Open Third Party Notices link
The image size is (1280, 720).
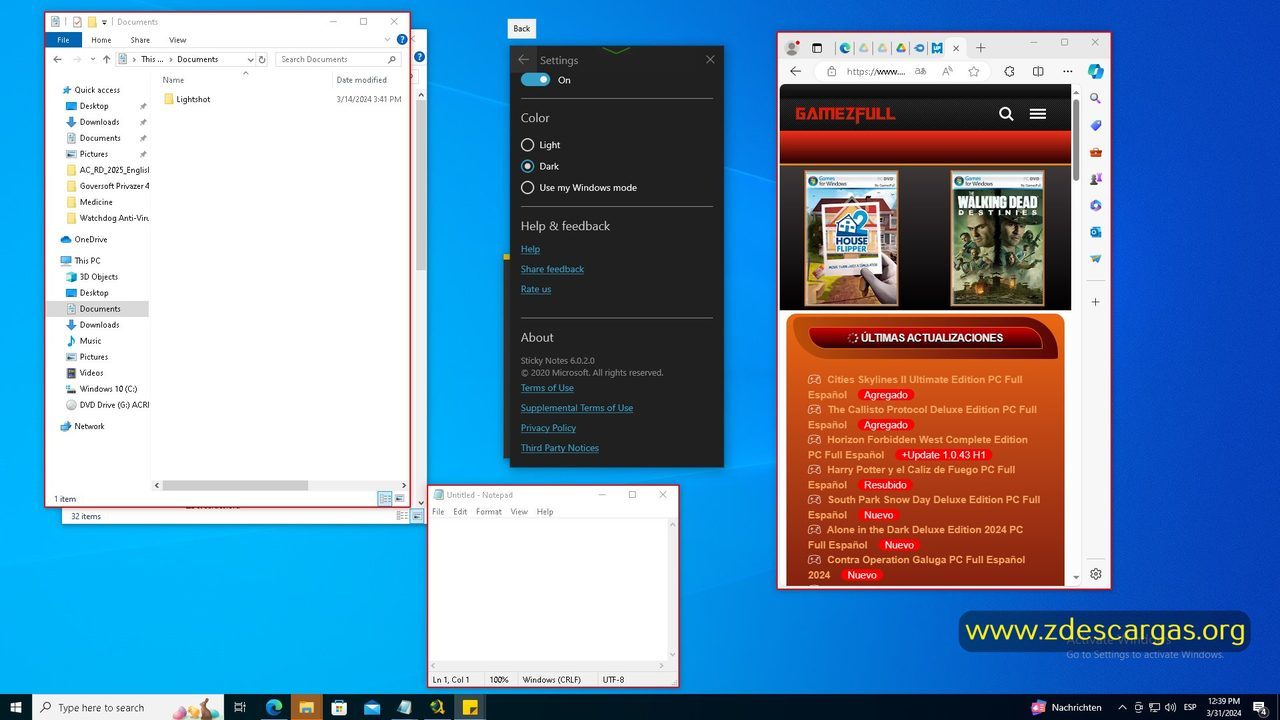pos(560,448)
